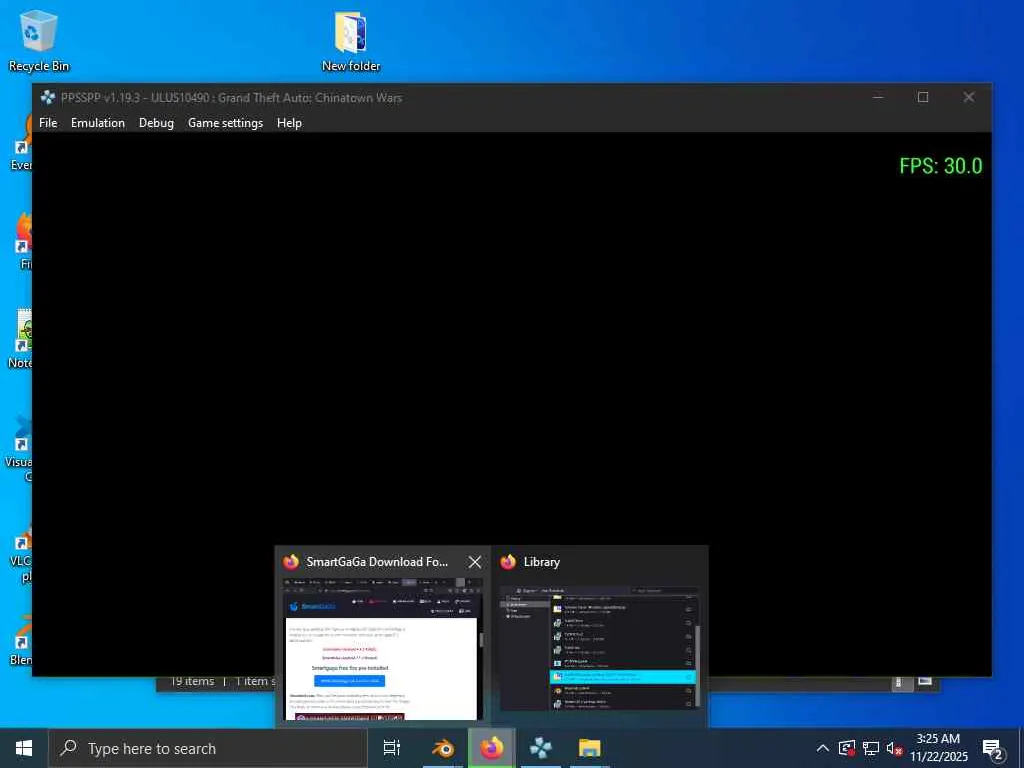Maximize the PPSSPP window
The height and width of the screenshot is (768, 1024).
(x=923, y=97)
